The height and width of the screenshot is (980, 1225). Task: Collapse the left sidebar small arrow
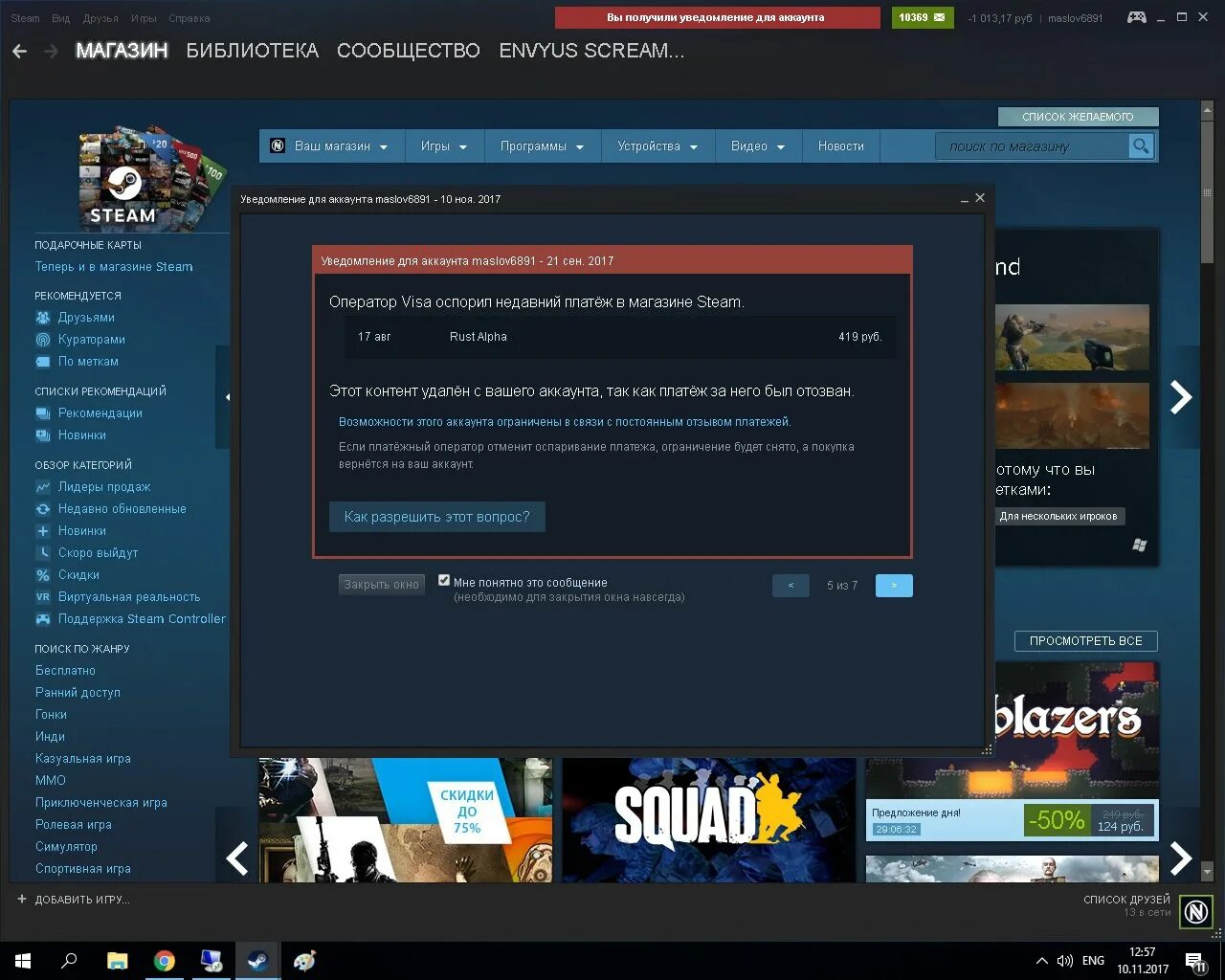[227, 396]
